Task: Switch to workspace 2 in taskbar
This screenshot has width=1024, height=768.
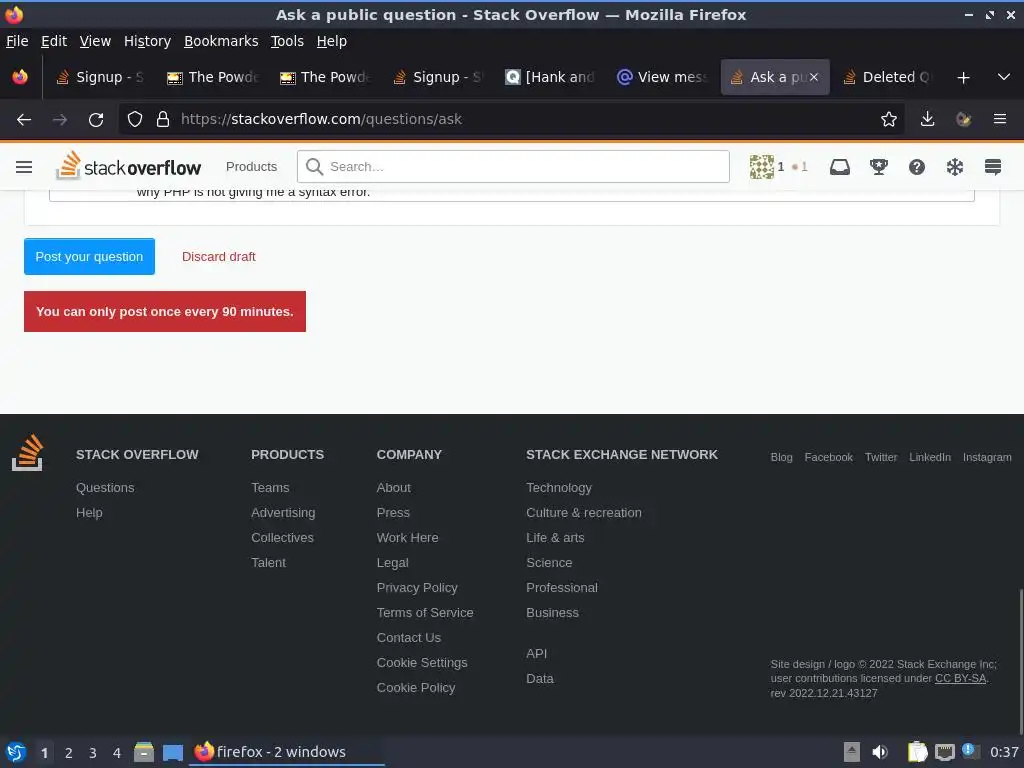Action: point(69,753)
